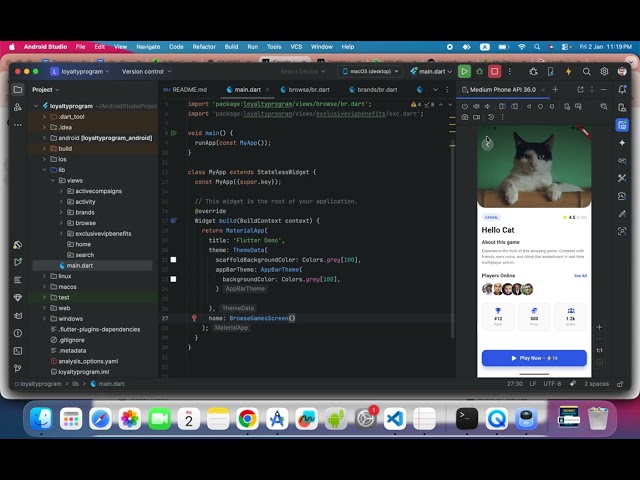Record emulator screen video icon

click(476, 117)
